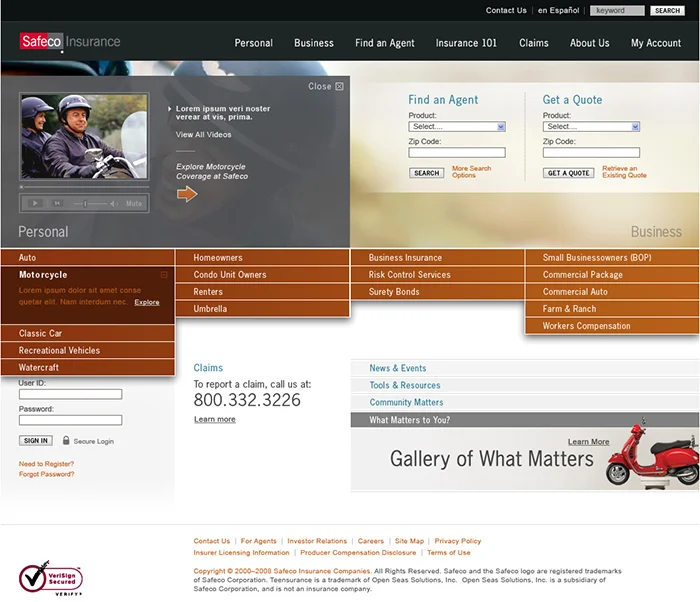Expand the News & Events section
The image size is (700, 602).
(525, 368)
